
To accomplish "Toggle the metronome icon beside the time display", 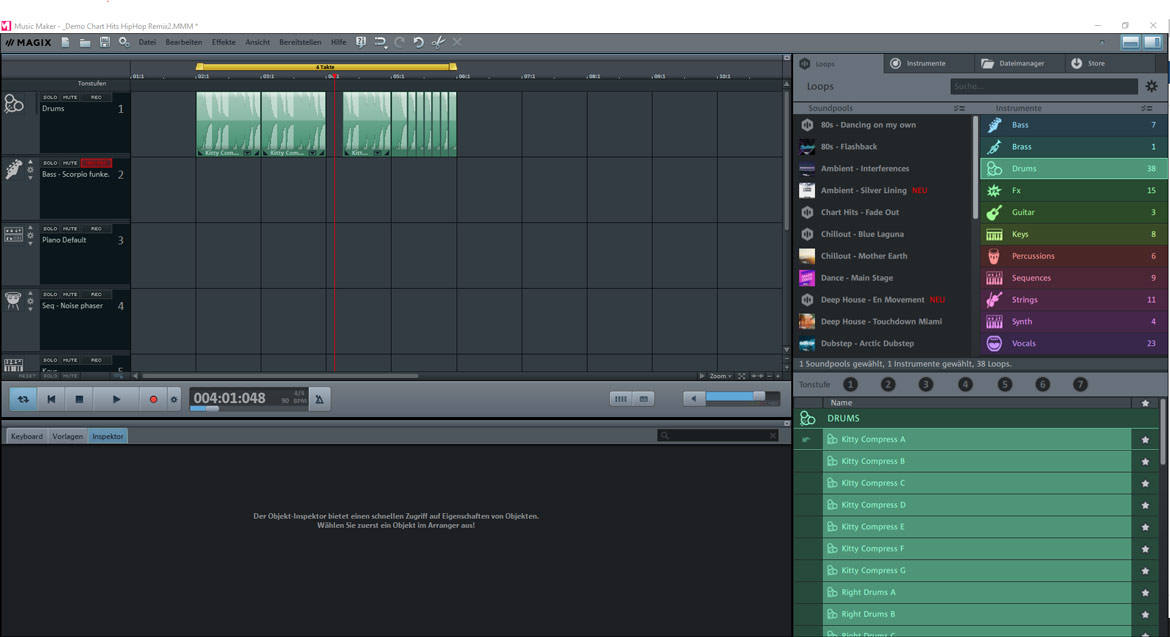I will coord(319,399).
